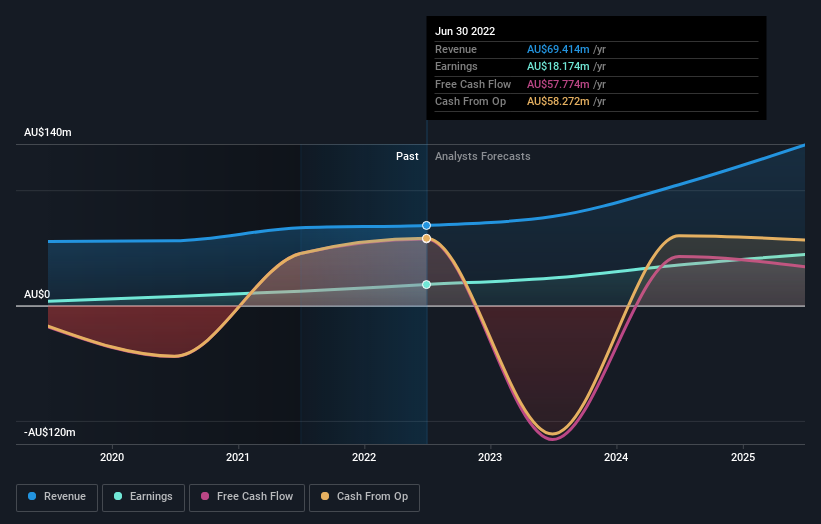Toggle the Revenue legend button
821x524 pixels.
click(57, 497)
